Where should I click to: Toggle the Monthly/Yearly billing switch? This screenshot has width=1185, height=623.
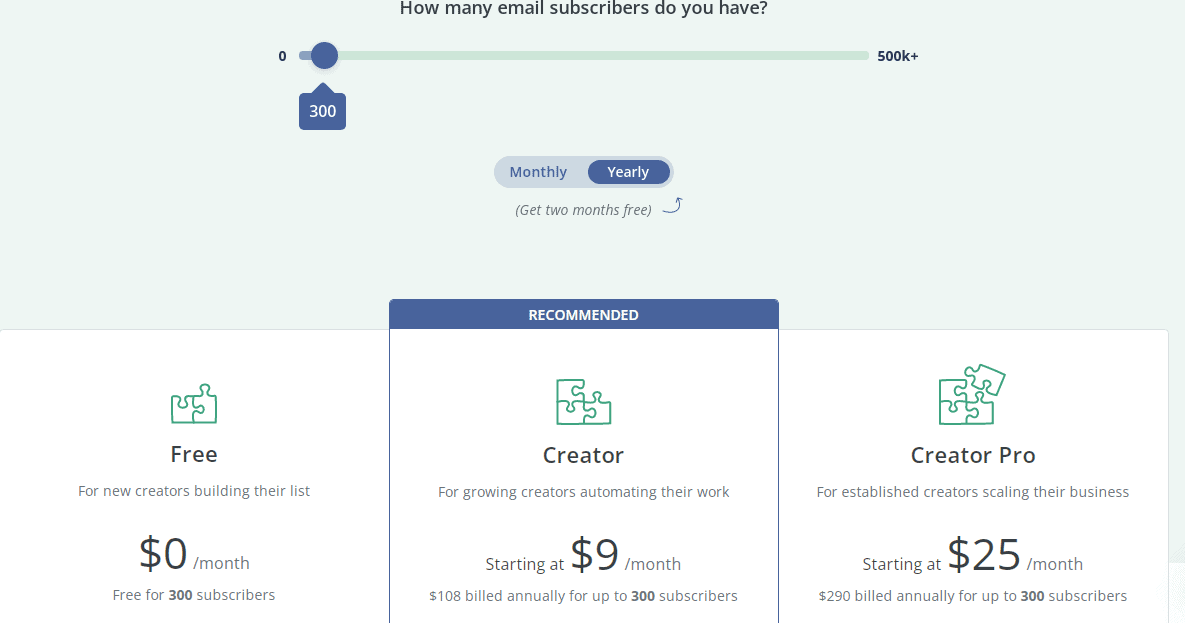(583, 171)
